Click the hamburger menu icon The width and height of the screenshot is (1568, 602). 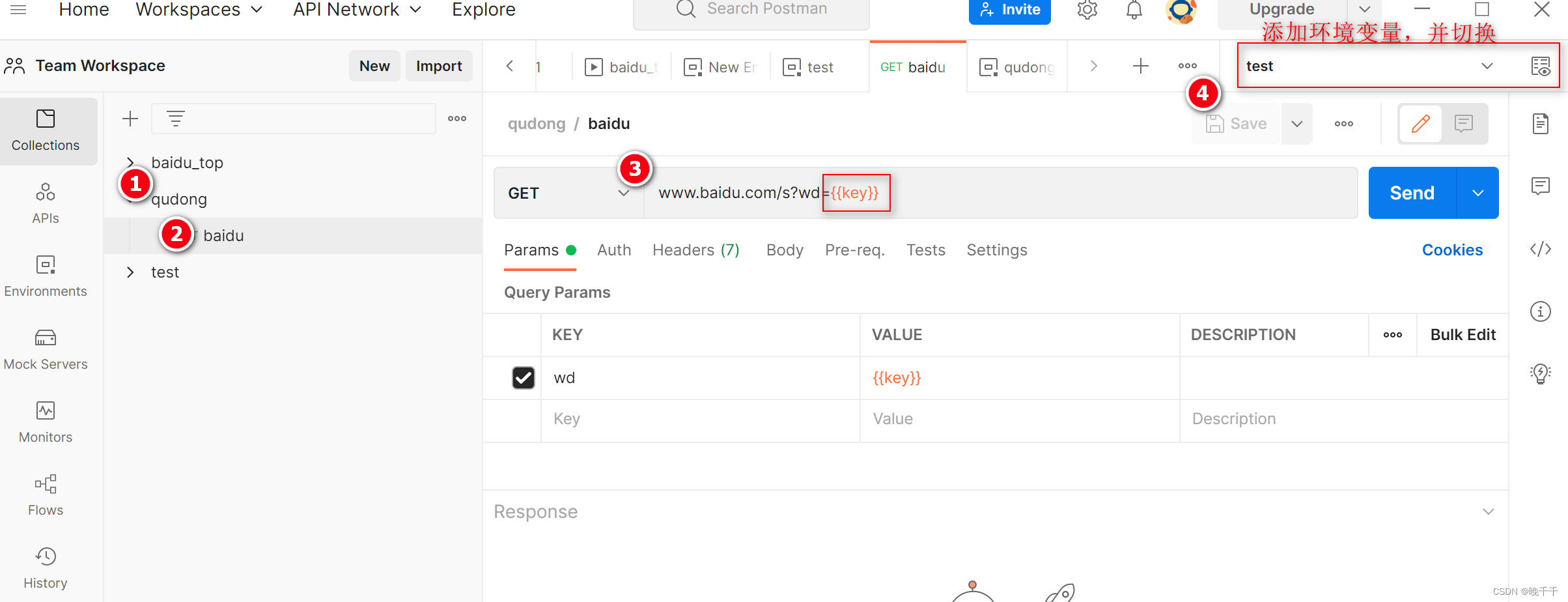point(18,9)
